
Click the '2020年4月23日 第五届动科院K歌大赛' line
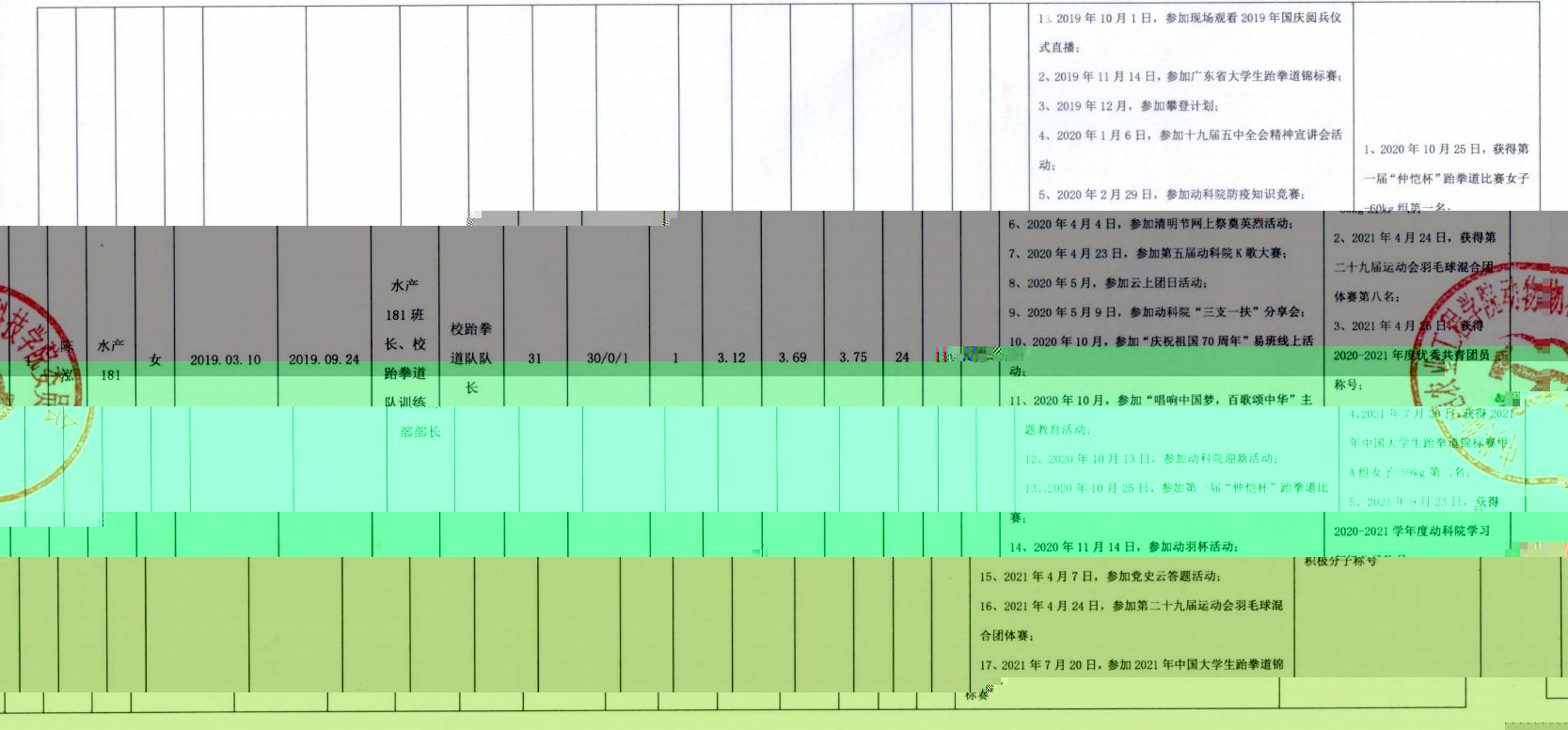1148,254
